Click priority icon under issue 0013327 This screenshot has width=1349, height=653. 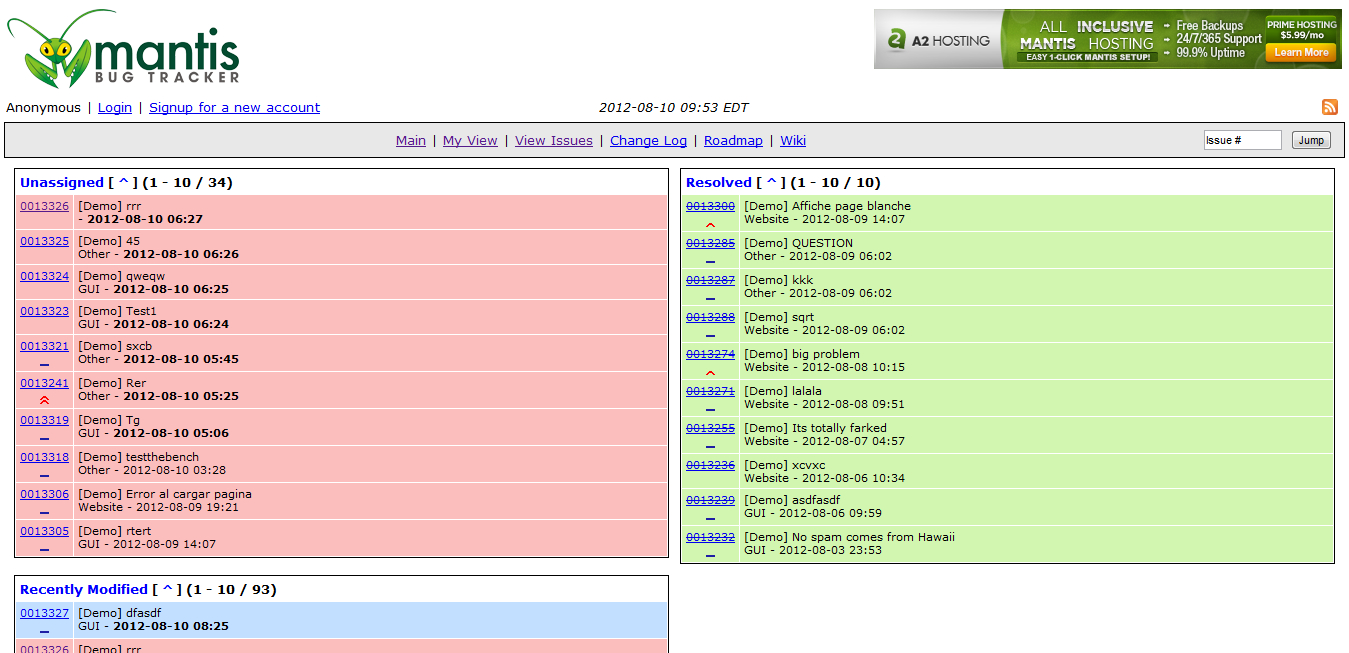coord(44,632)
